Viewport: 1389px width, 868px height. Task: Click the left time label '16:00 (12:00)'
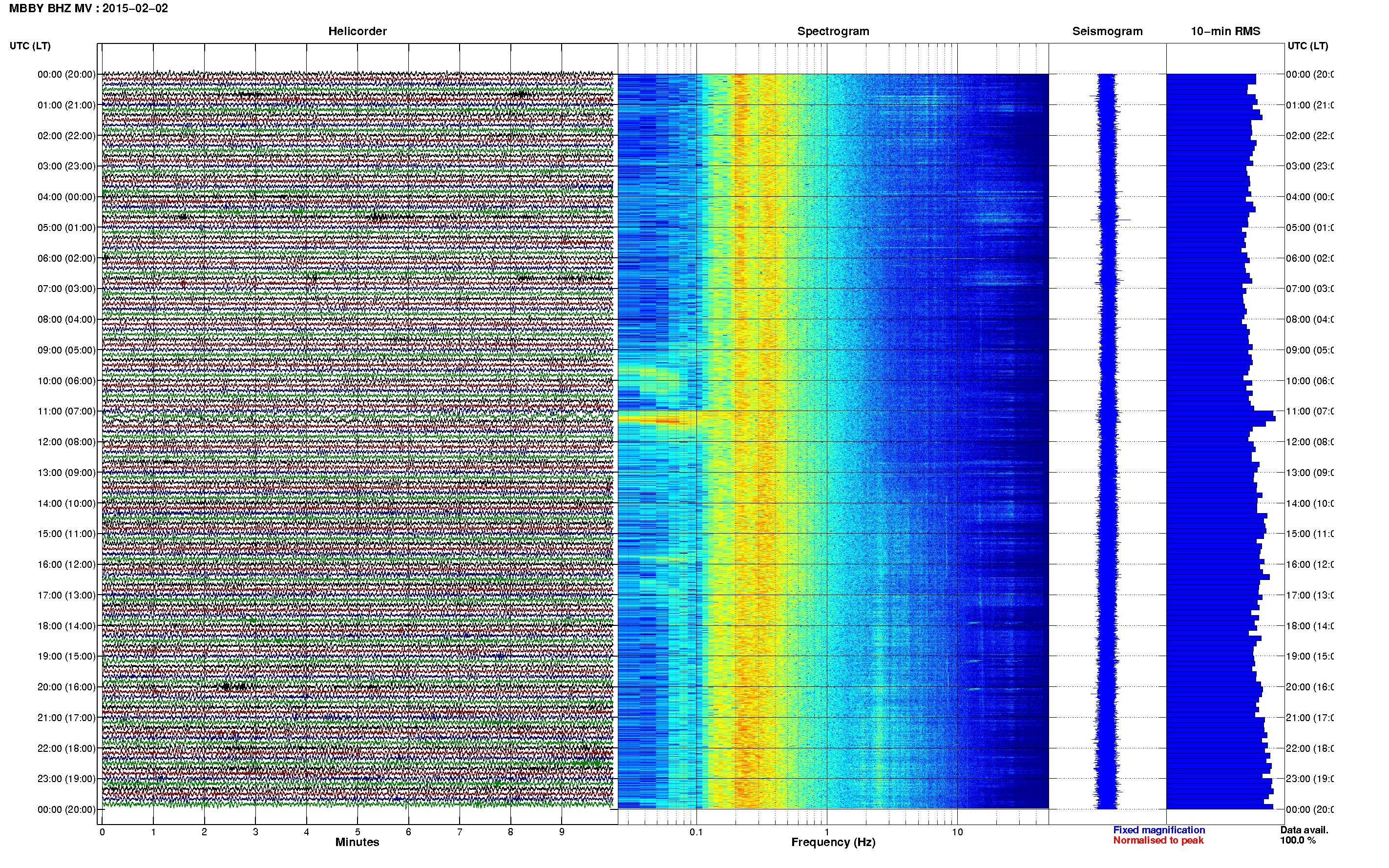pos(66,564)
